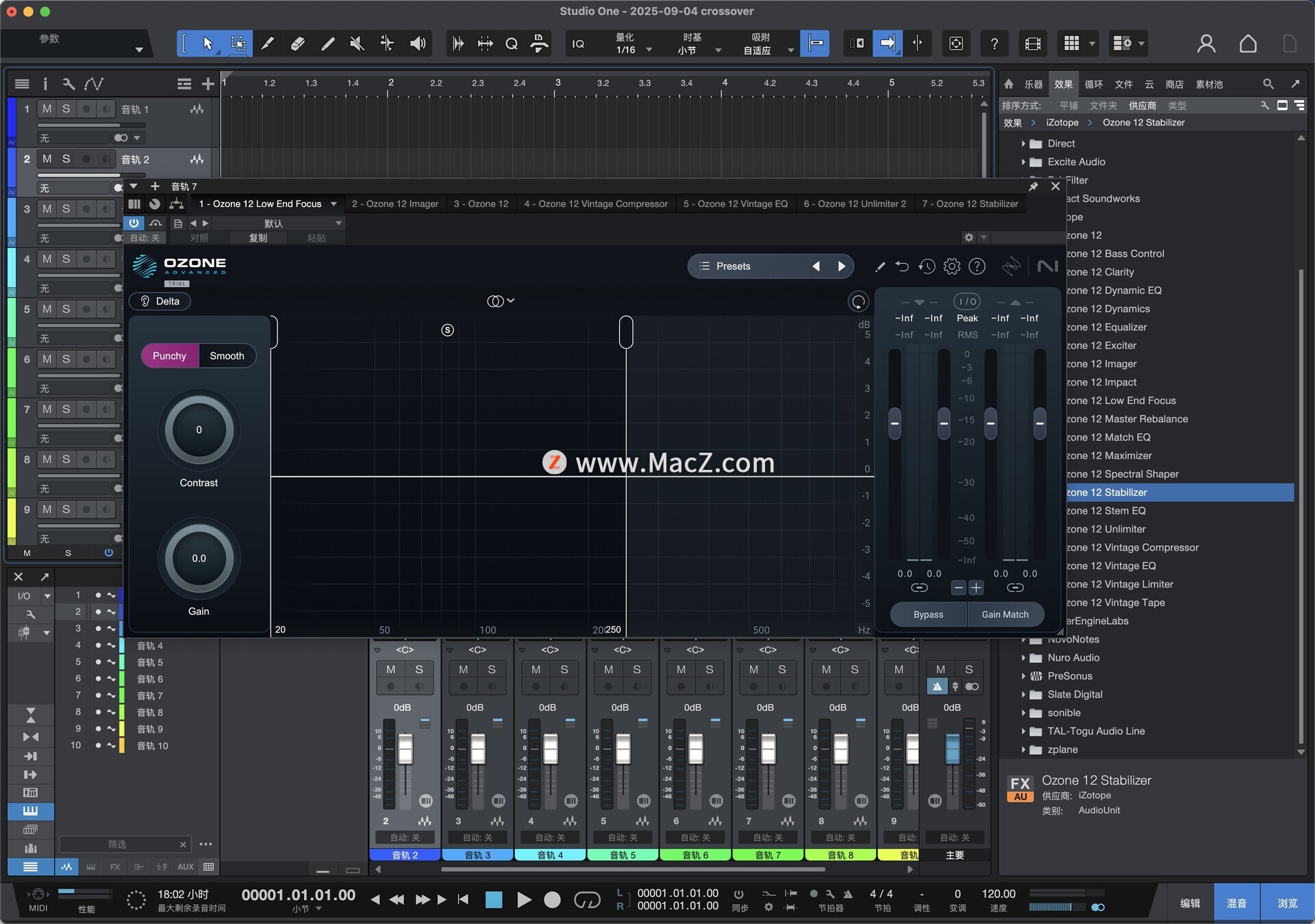The height and width of the screenshot is (924, 1315).
Task: Enable Delta listening
Action: tap(160, 301)
